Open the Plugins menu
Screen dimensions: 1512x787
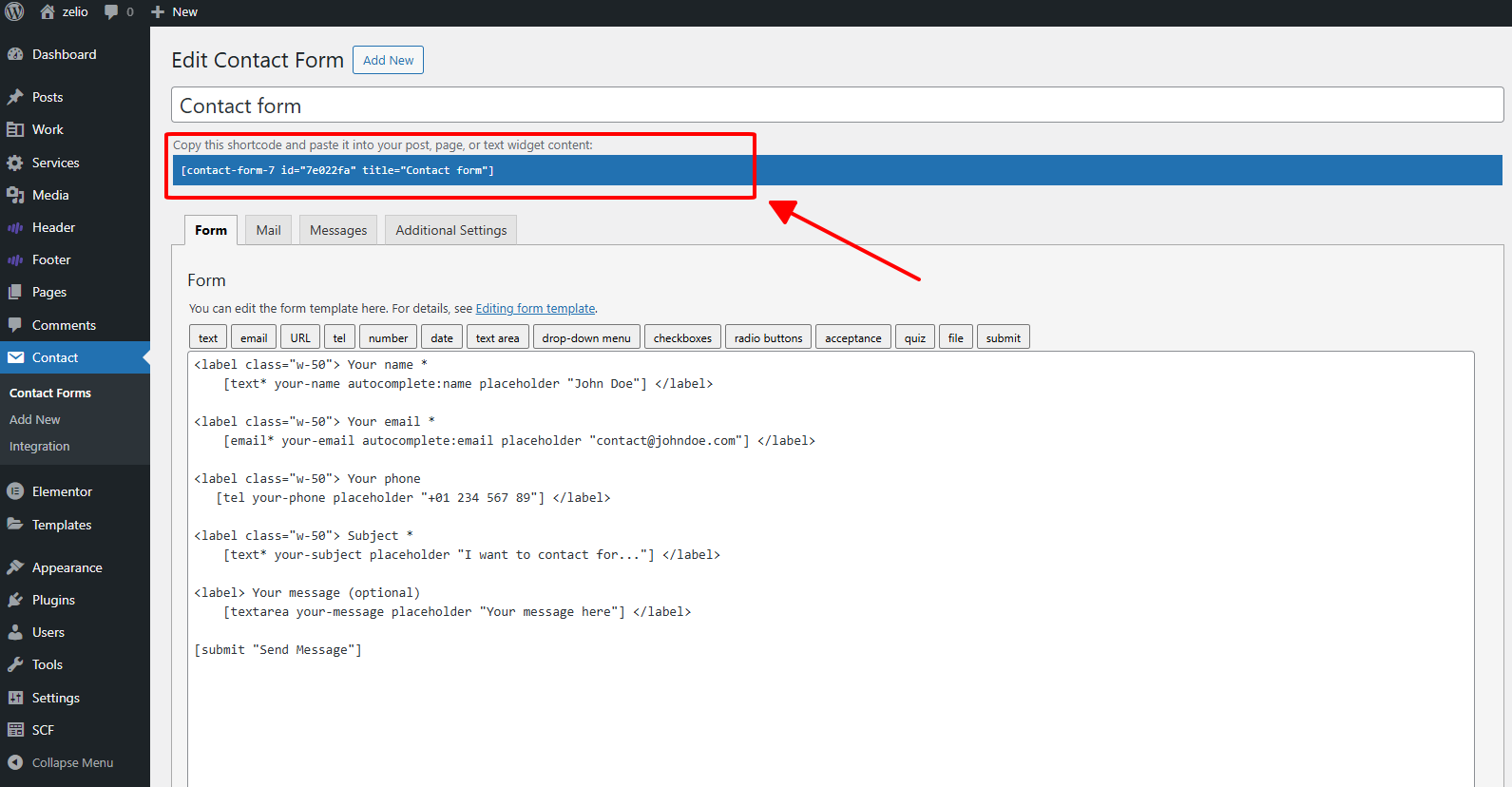75,600
